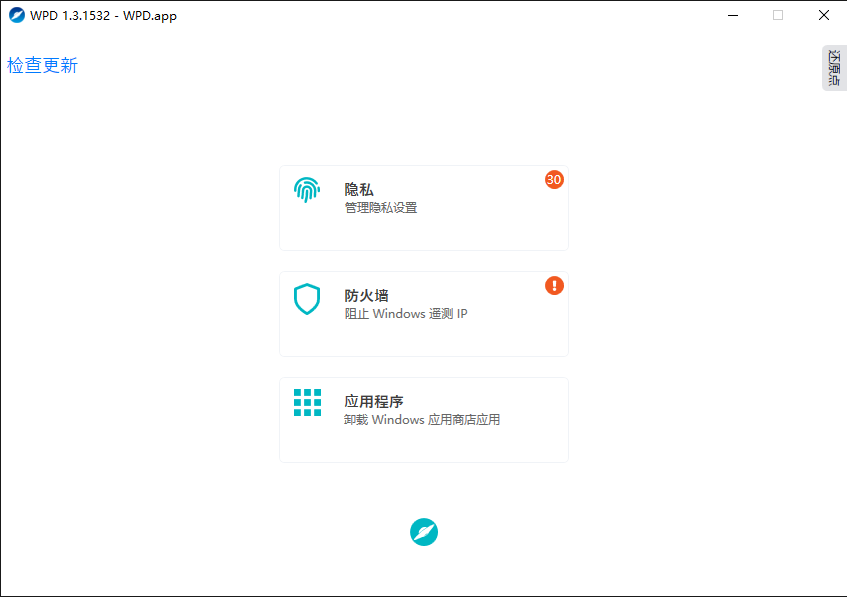Open the 检查更新 link
The width and height of the screenshot is (847, 597).
[42, 65]
